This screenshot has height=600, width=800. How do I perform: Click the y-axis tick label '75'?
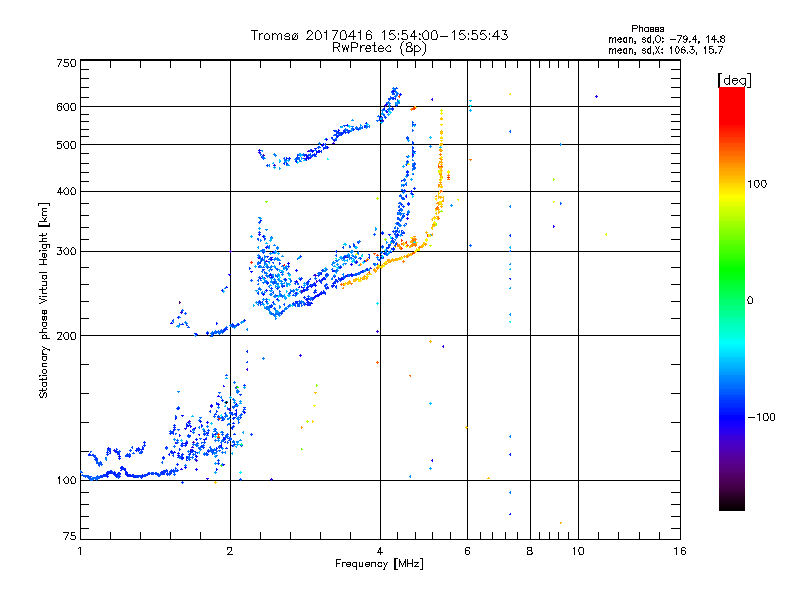(x=70, y=536)
